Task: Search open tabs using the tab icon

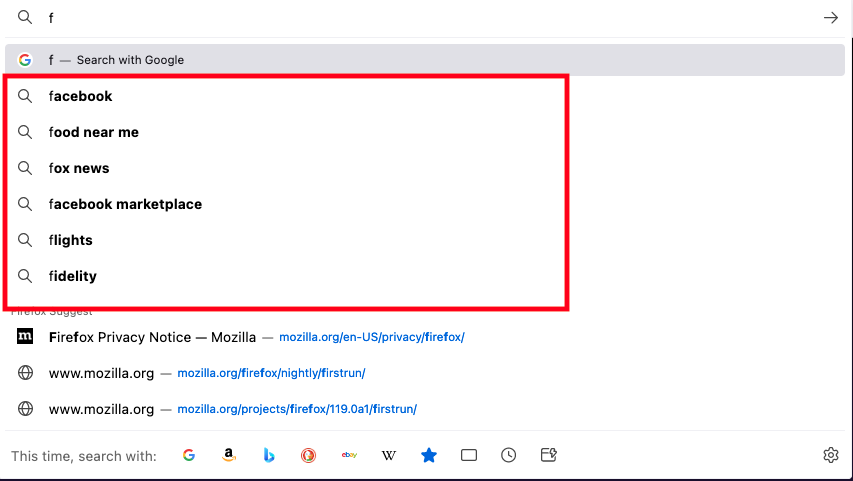Action: (x=468, y=455)
